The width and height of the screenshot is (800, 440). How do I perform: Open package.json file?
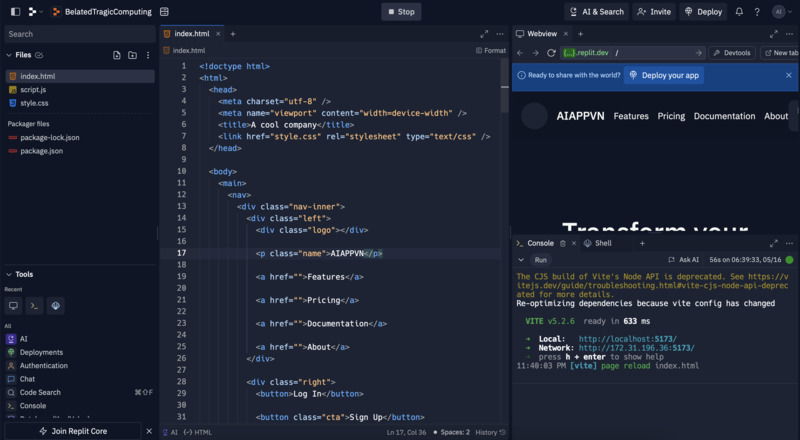42,151
